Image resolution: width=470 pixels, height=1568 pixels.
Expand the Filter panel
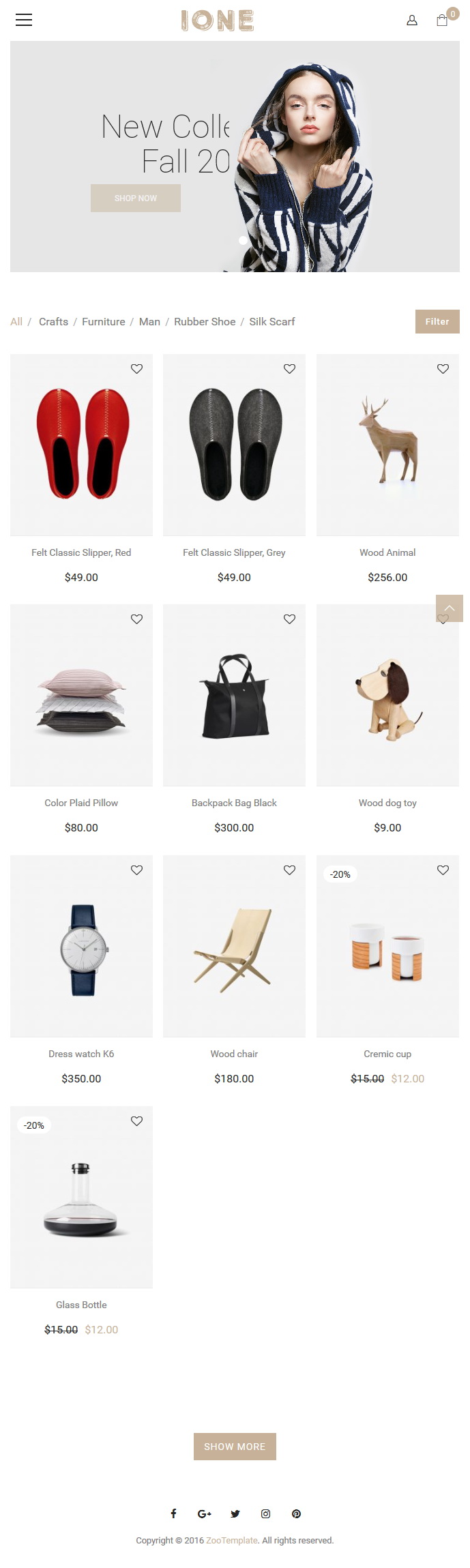(437, 321)
